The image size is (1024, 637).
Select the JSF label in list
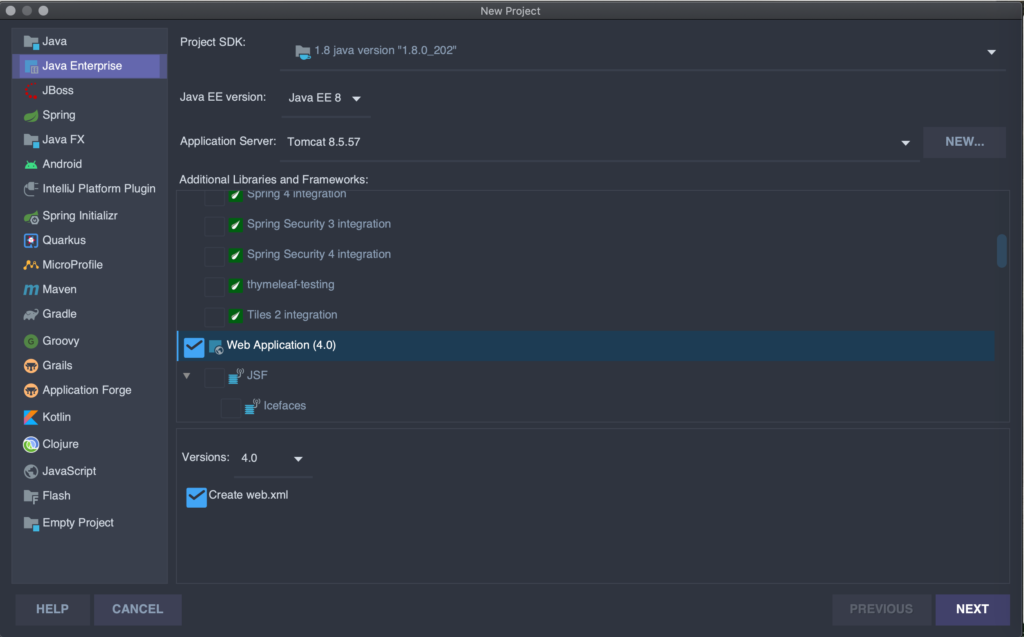[257, 375]
